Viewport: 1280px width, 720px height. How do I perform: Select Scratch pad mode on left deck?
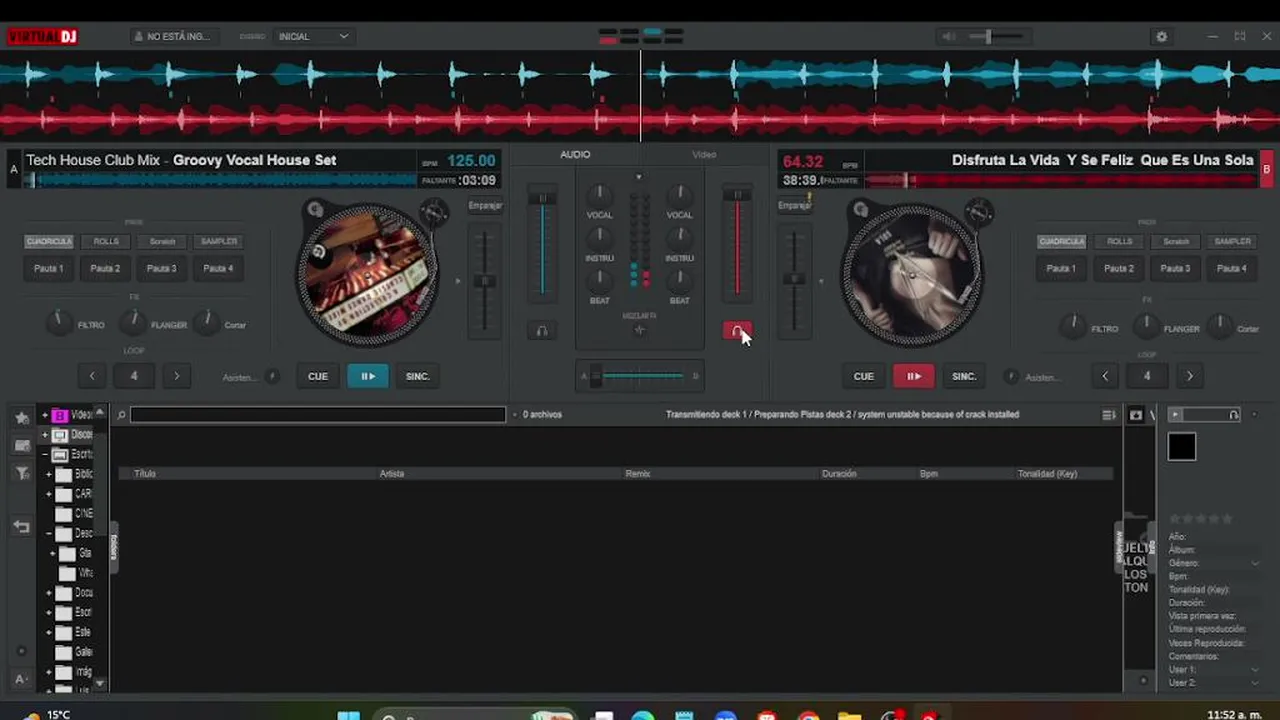pos(162,241)
